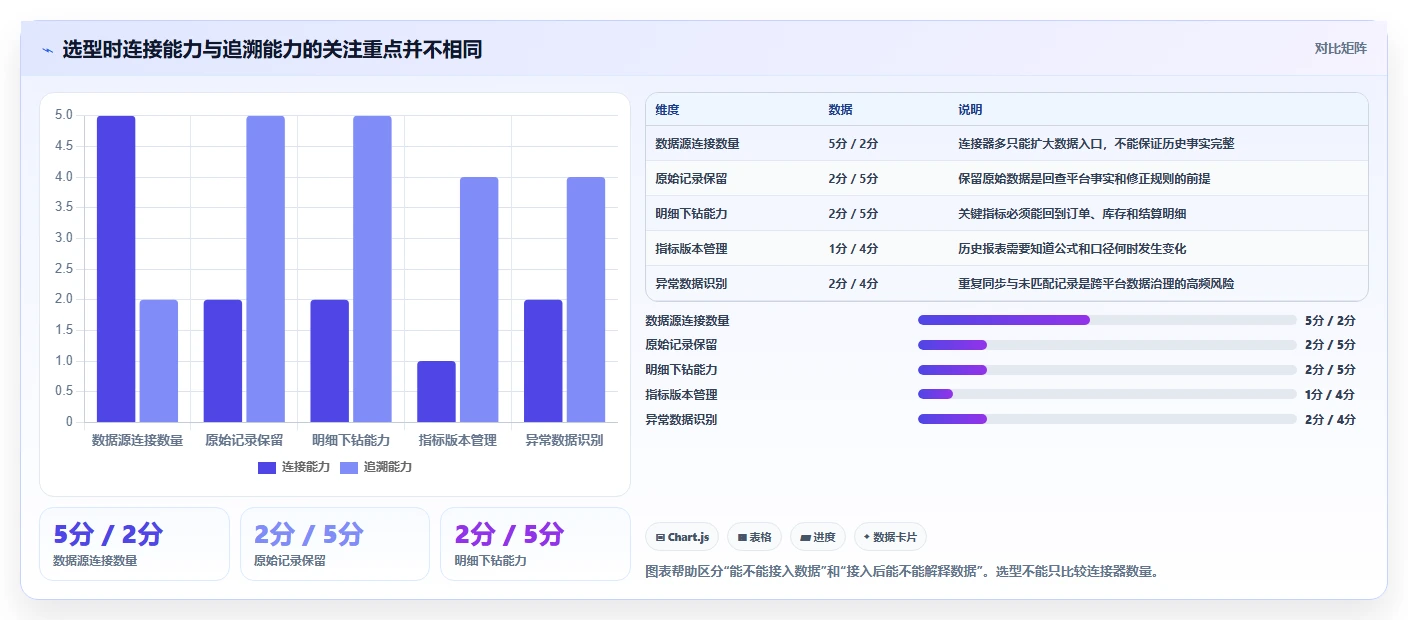Click the 追溯能力 bar for 数据源连接数量

(159, 361)
